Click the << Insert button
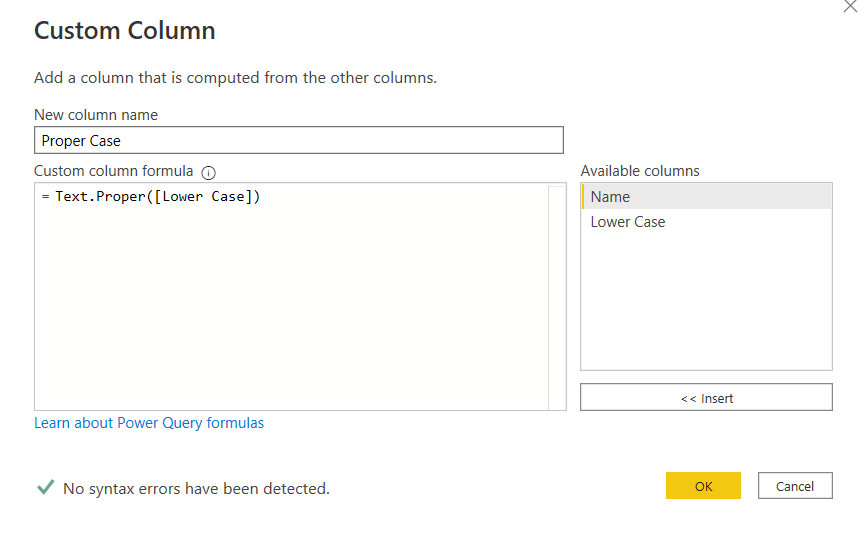Viewport: 868px width, 536px height. [706, 398]
